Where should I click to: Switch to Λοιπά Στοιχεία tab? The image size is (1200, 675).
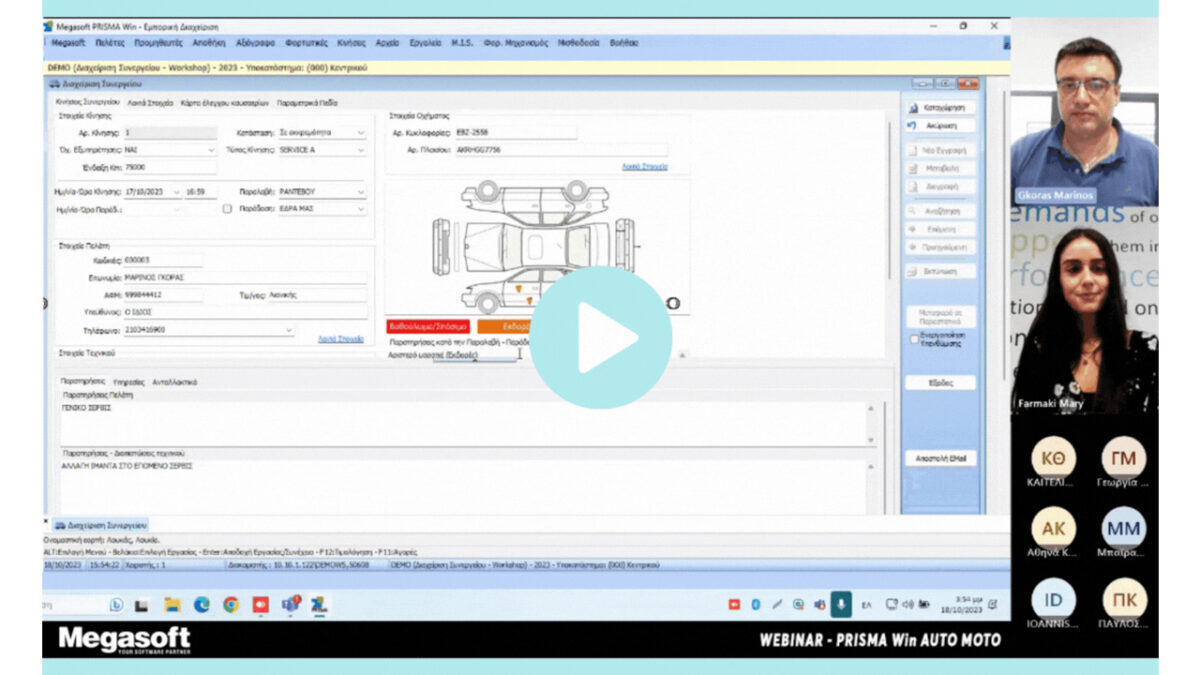[x=150, y=102]
